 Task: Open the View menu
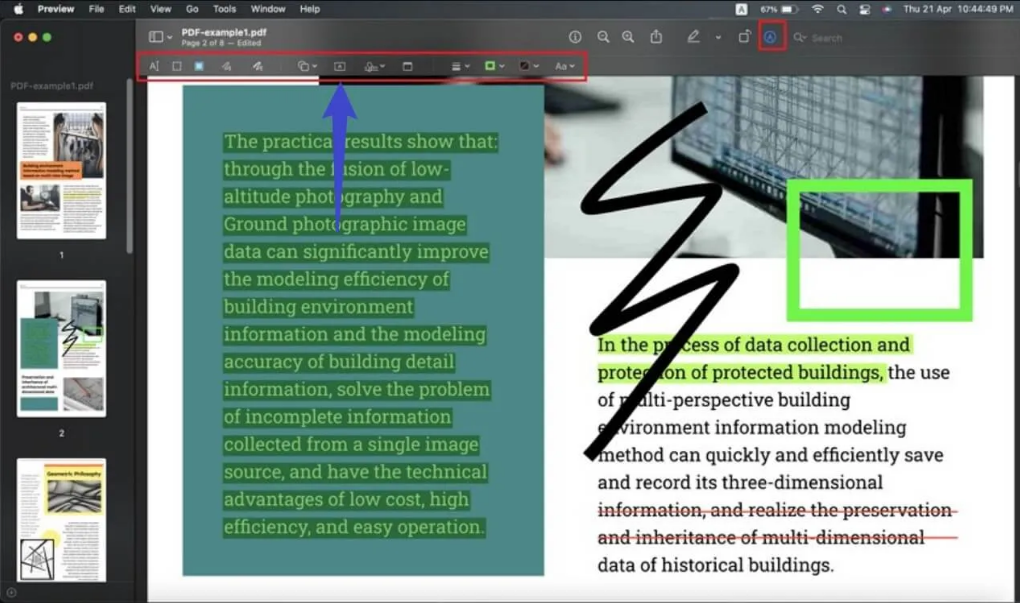160,9
